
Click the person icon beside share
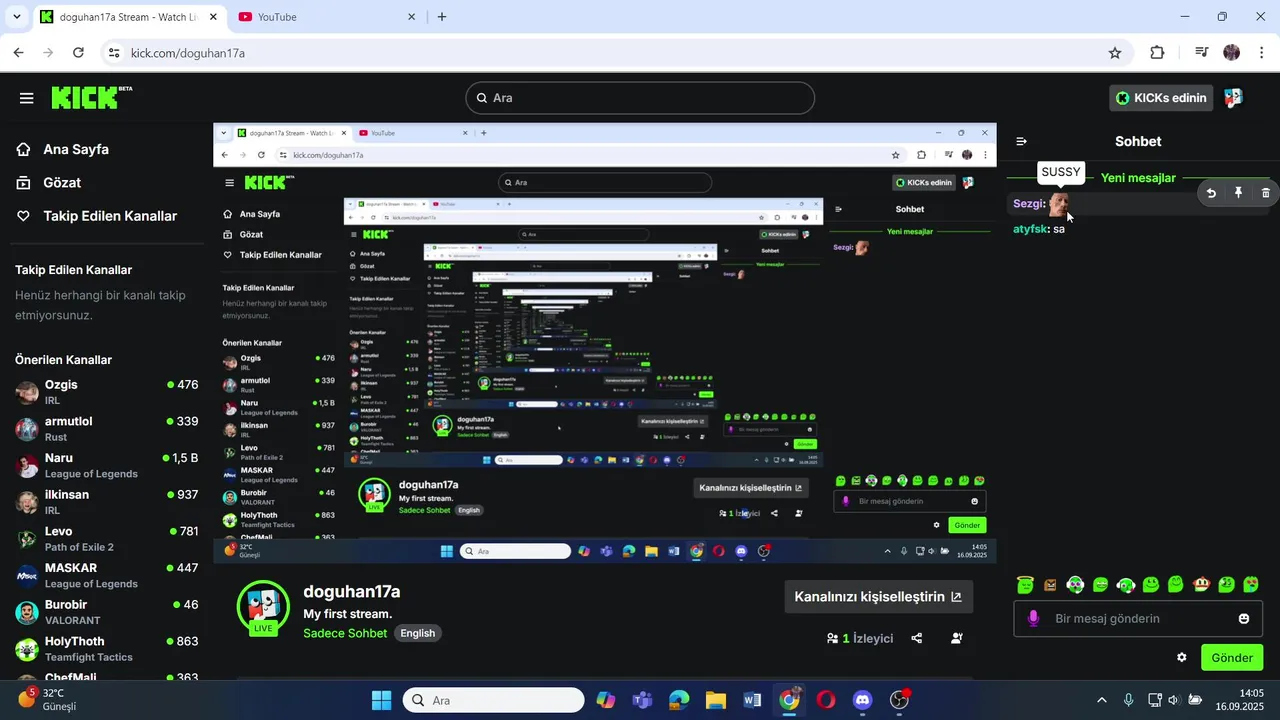tap(957, 638)
